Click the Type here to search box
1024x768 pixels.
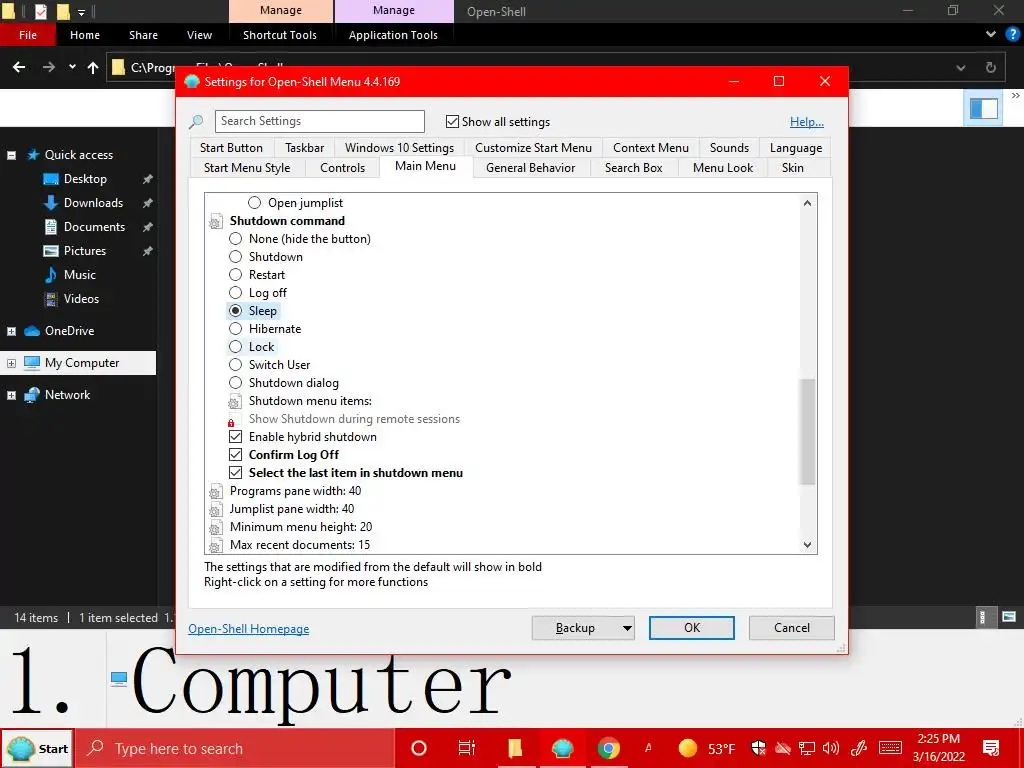236,748
